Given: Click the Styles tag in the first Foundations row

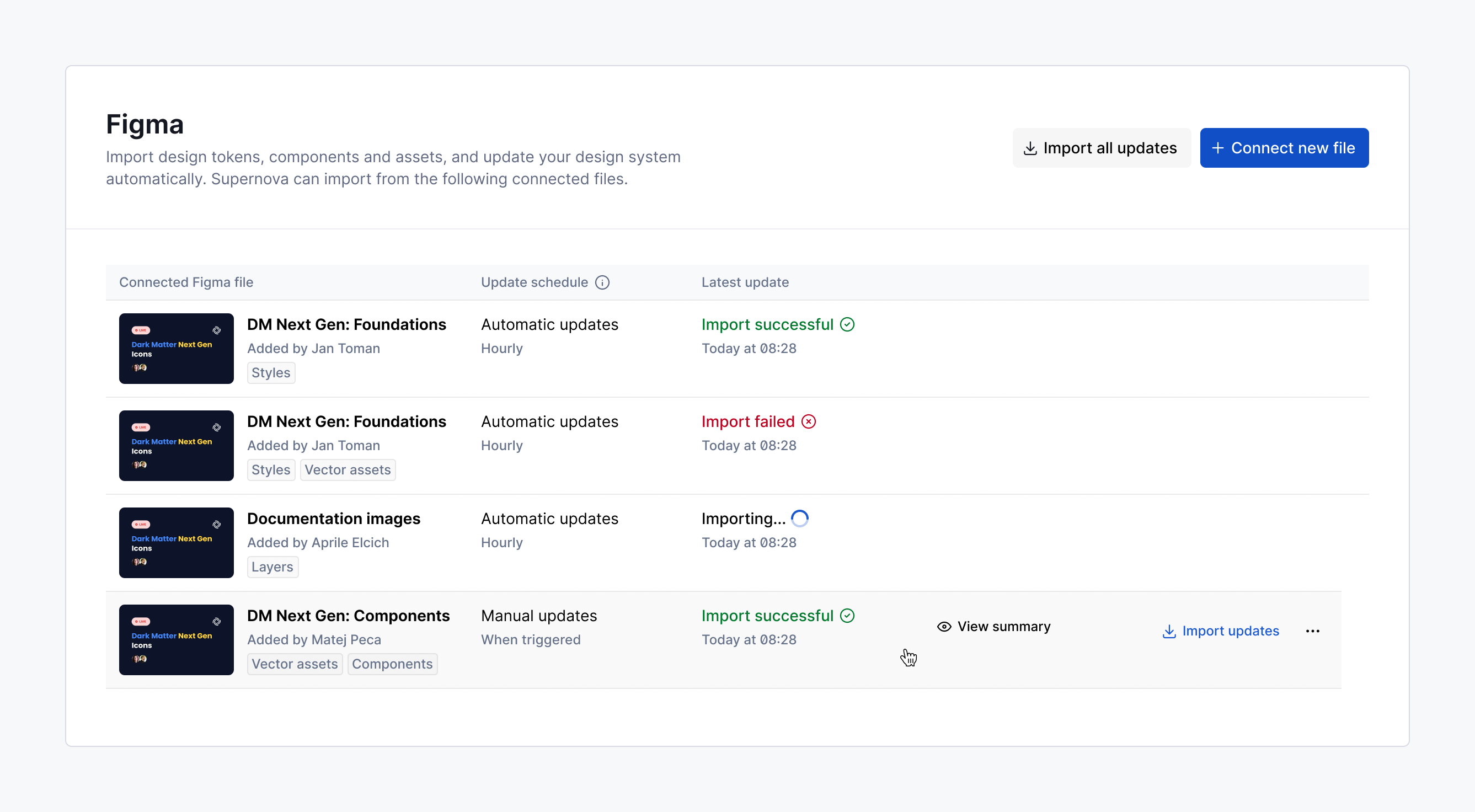Looking at the screenshot, I should [271, 373].
